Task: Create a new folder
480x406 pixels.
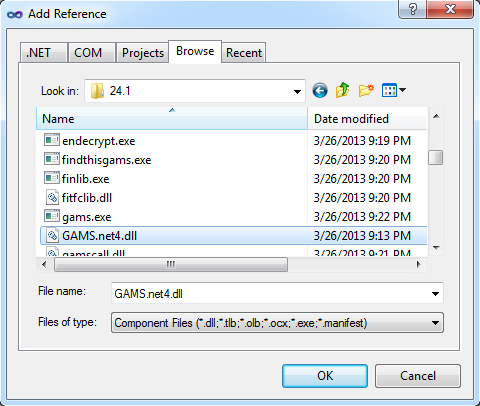Action: [x=366, y=90]
